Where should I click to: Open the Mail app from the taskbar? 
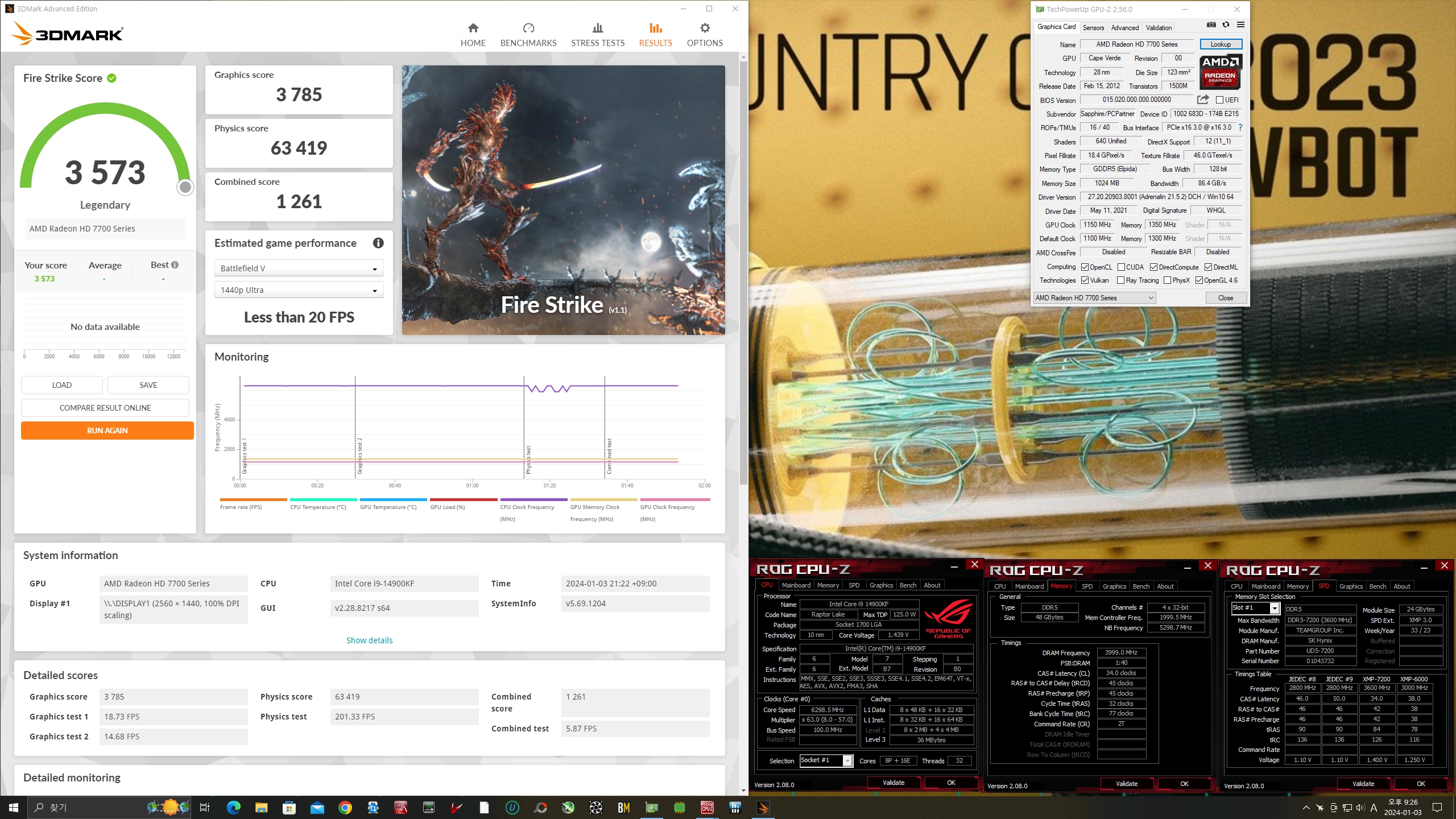317,807
